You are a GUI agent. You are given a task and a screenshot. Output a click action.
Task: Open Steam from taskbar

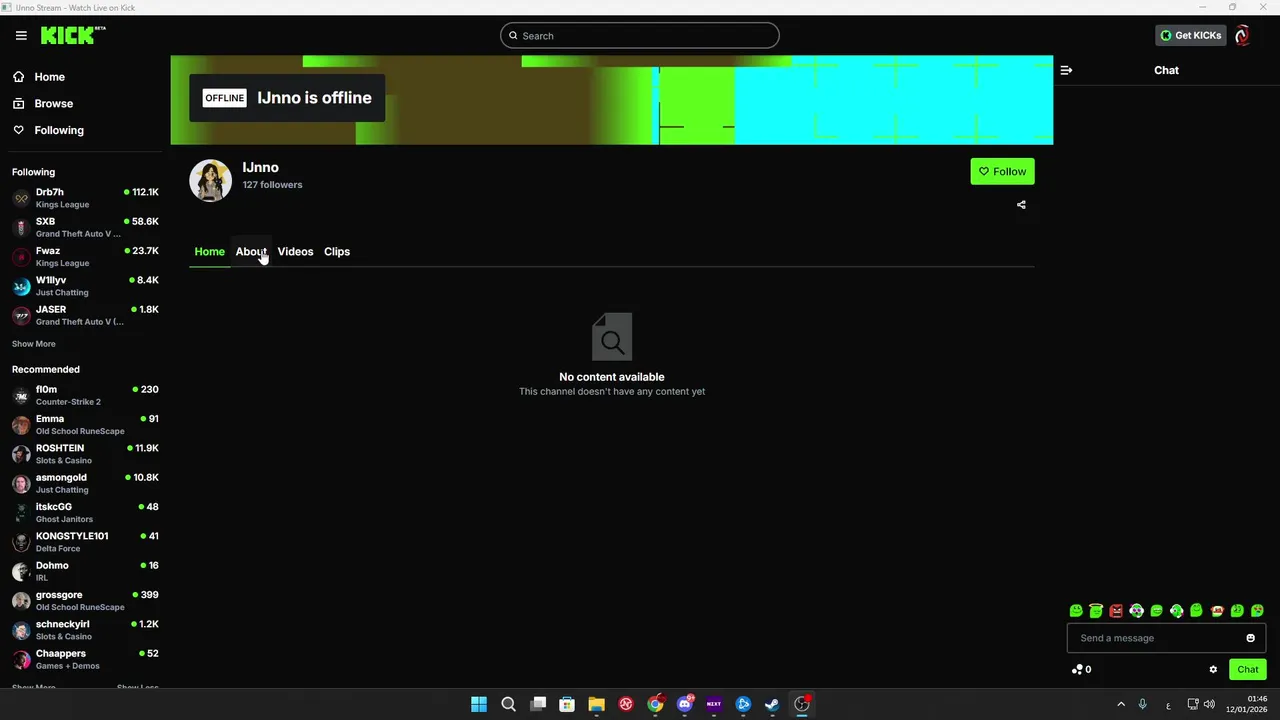coord(772,704)
